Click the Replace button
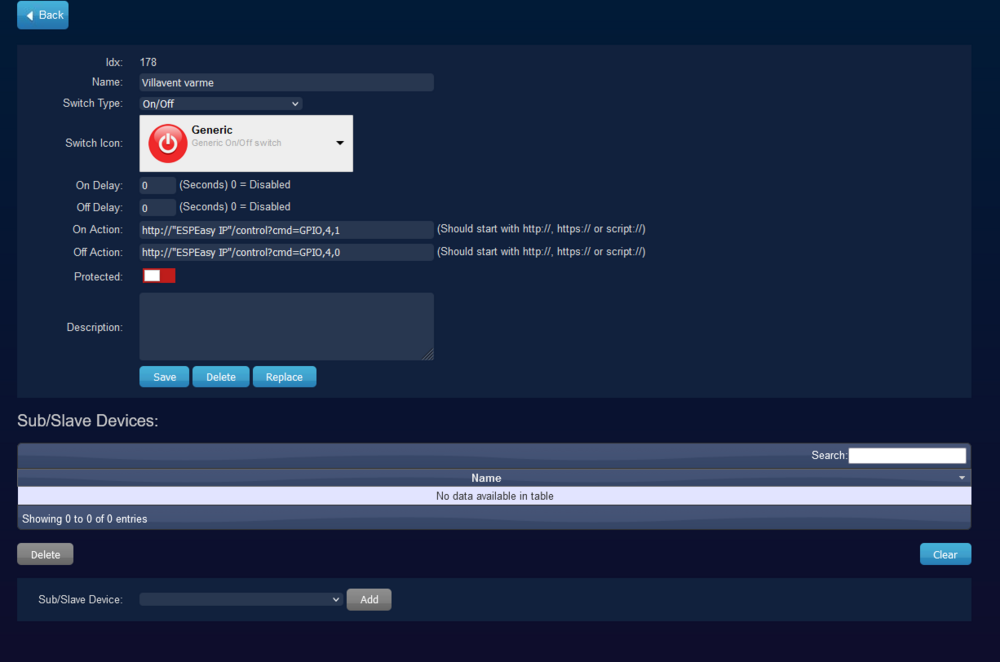This screenshot has width=1000, height=662. [x=284, y=377]
